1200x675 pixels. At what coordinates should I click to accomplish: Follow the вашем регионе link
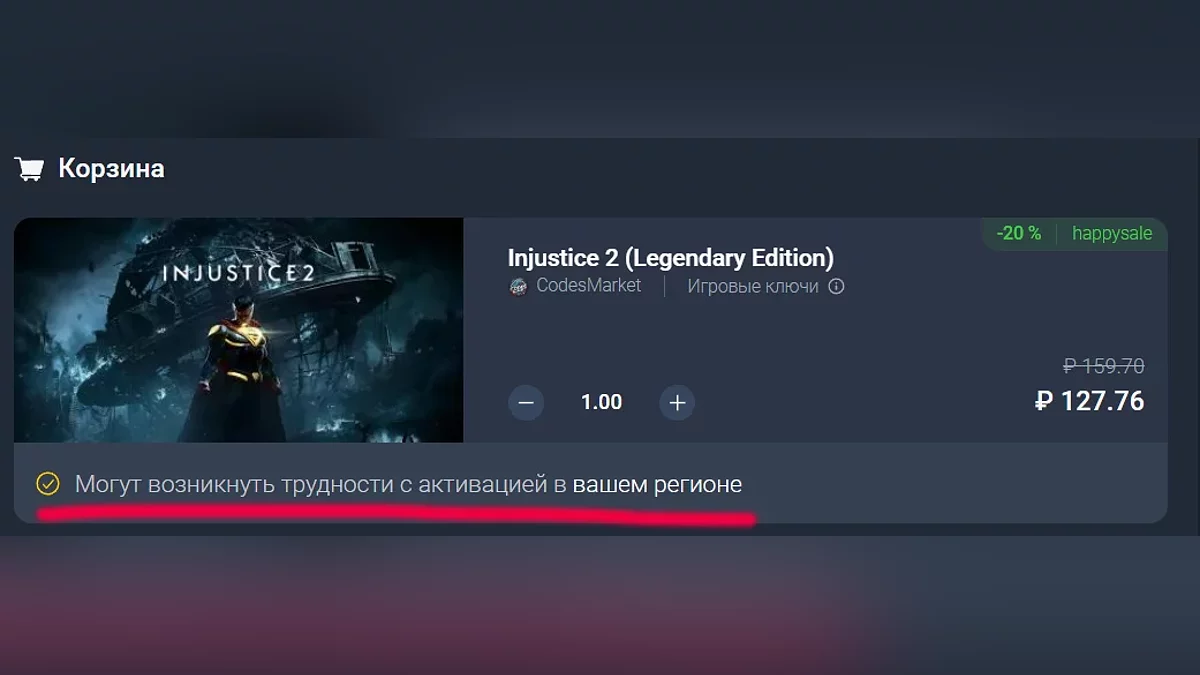(657, 485)
